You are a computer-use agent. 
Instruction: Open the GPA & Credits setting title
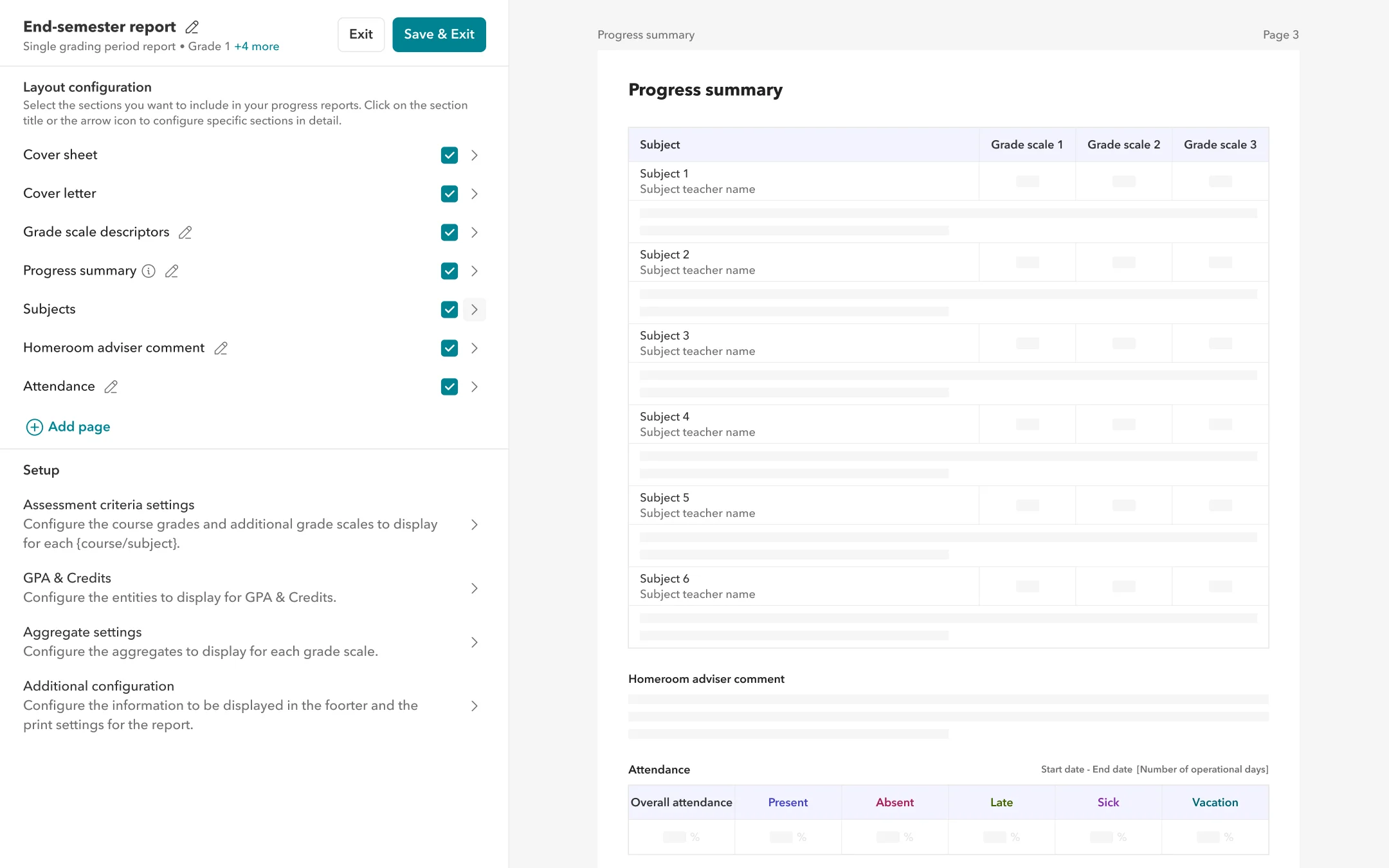(68, 578)
